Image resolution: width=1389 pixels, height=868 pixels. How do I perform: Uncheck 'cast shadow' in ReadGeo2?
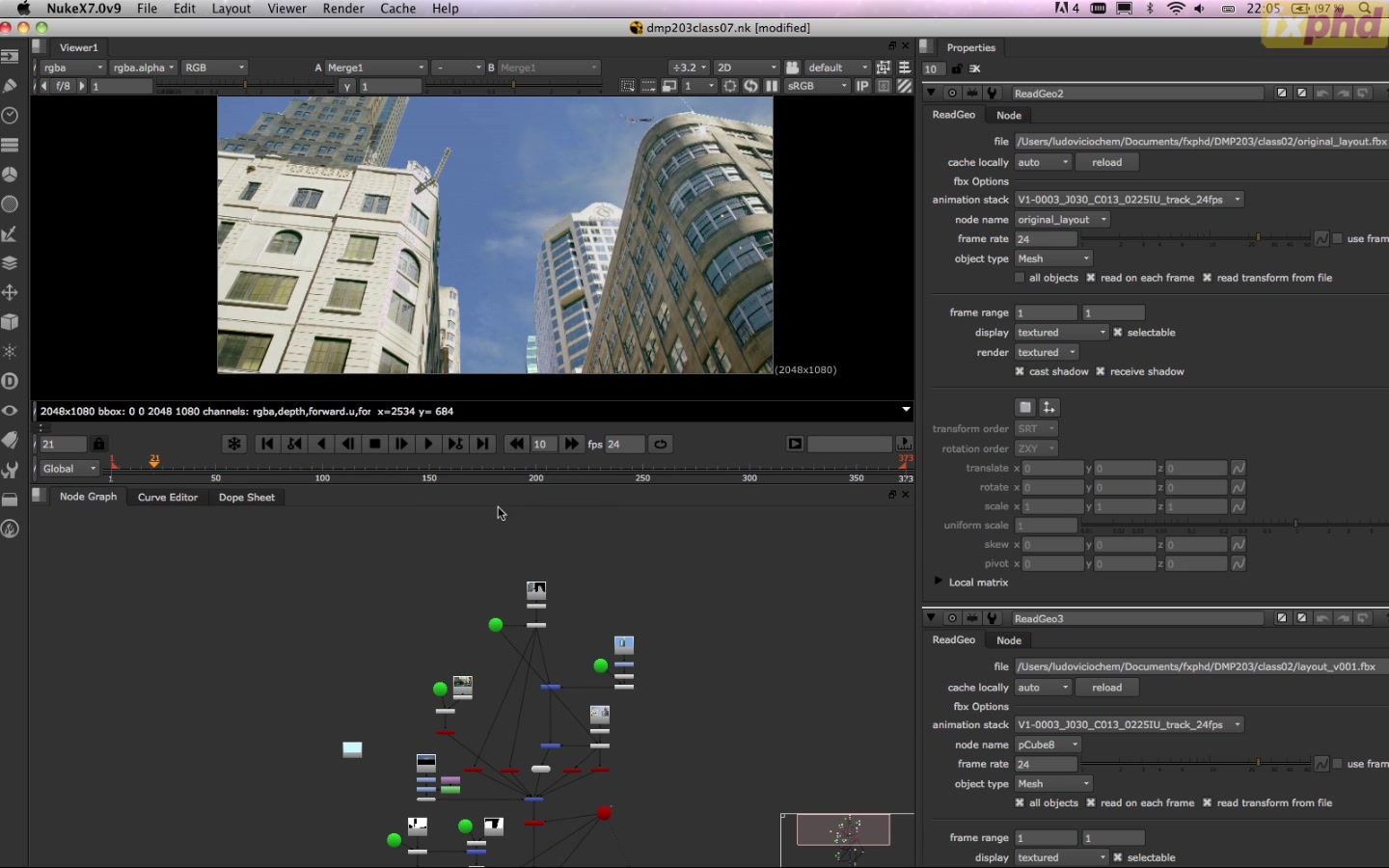(x=1020, y=371)
